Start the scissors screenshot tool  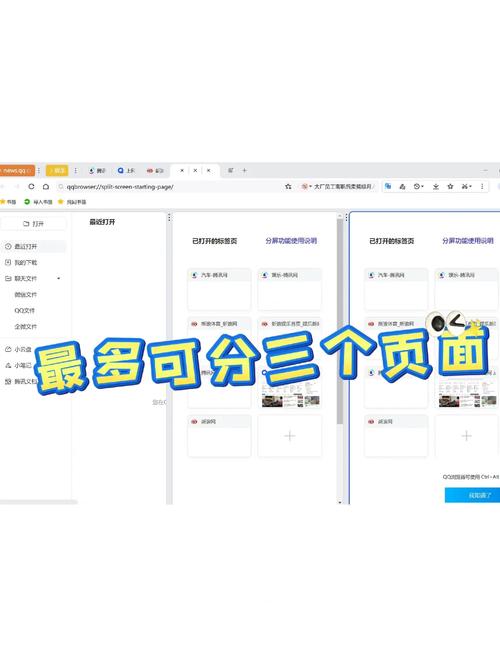(465, 187)
